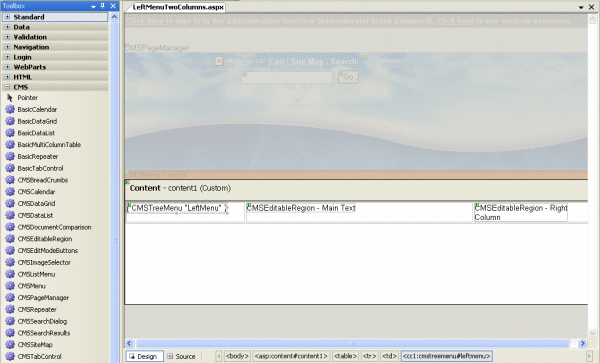Click the horizontal scrollbar left arrow
Screen dimensions: 600x363
click(x=129, y=343)
